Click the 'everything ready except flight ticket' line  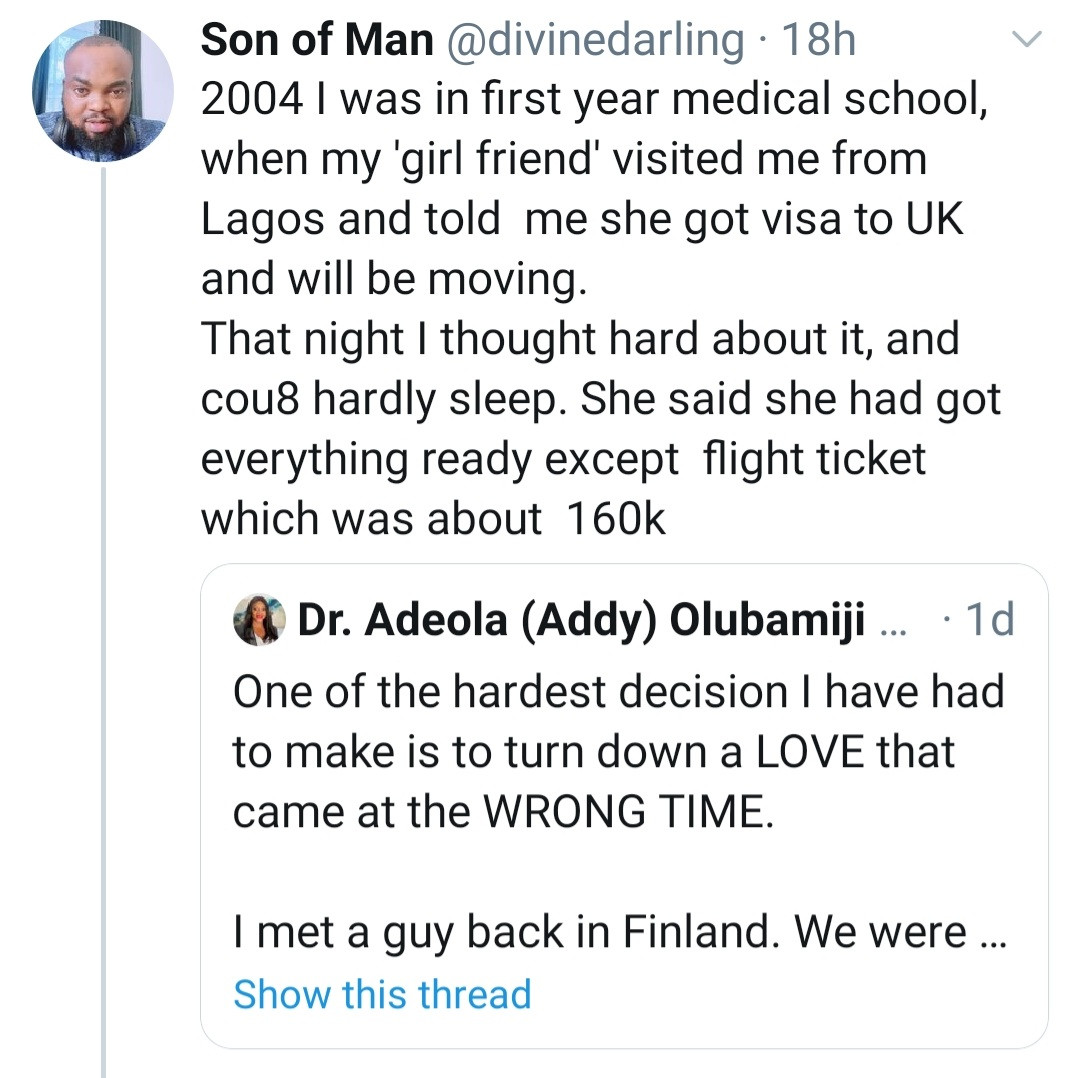(x=563, y=458)
